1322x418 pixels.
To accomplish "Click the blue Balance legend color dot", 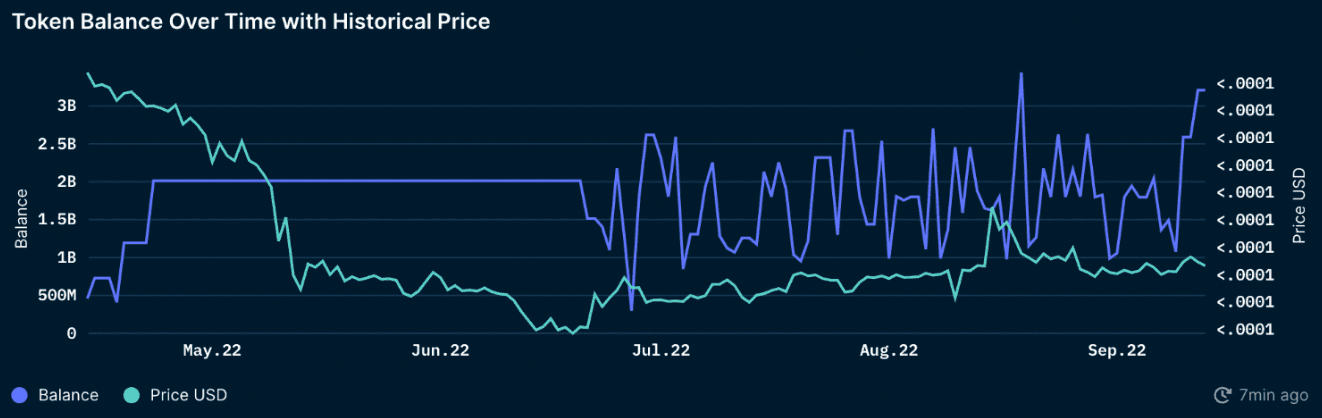I will point(21,395).
